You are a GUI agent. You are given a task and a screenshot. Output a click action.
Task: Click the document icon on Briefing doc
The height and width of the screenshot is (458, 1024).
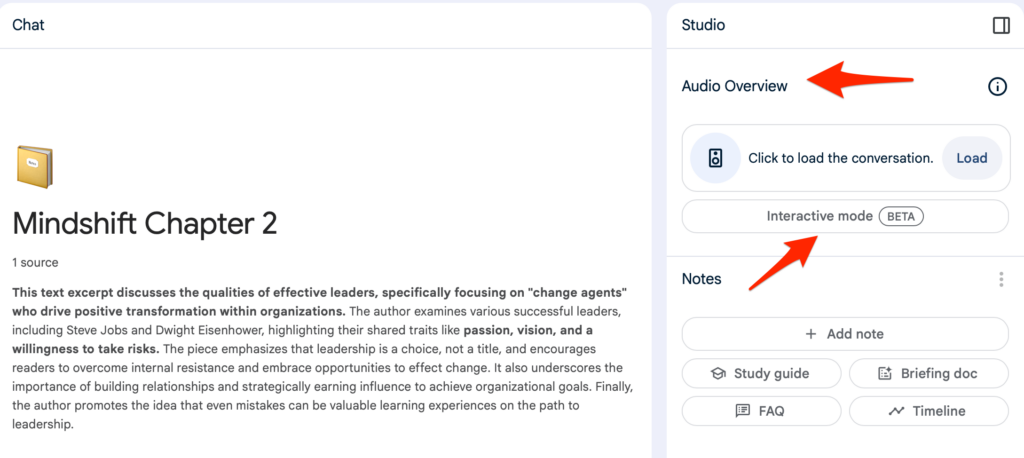(885, 374)
